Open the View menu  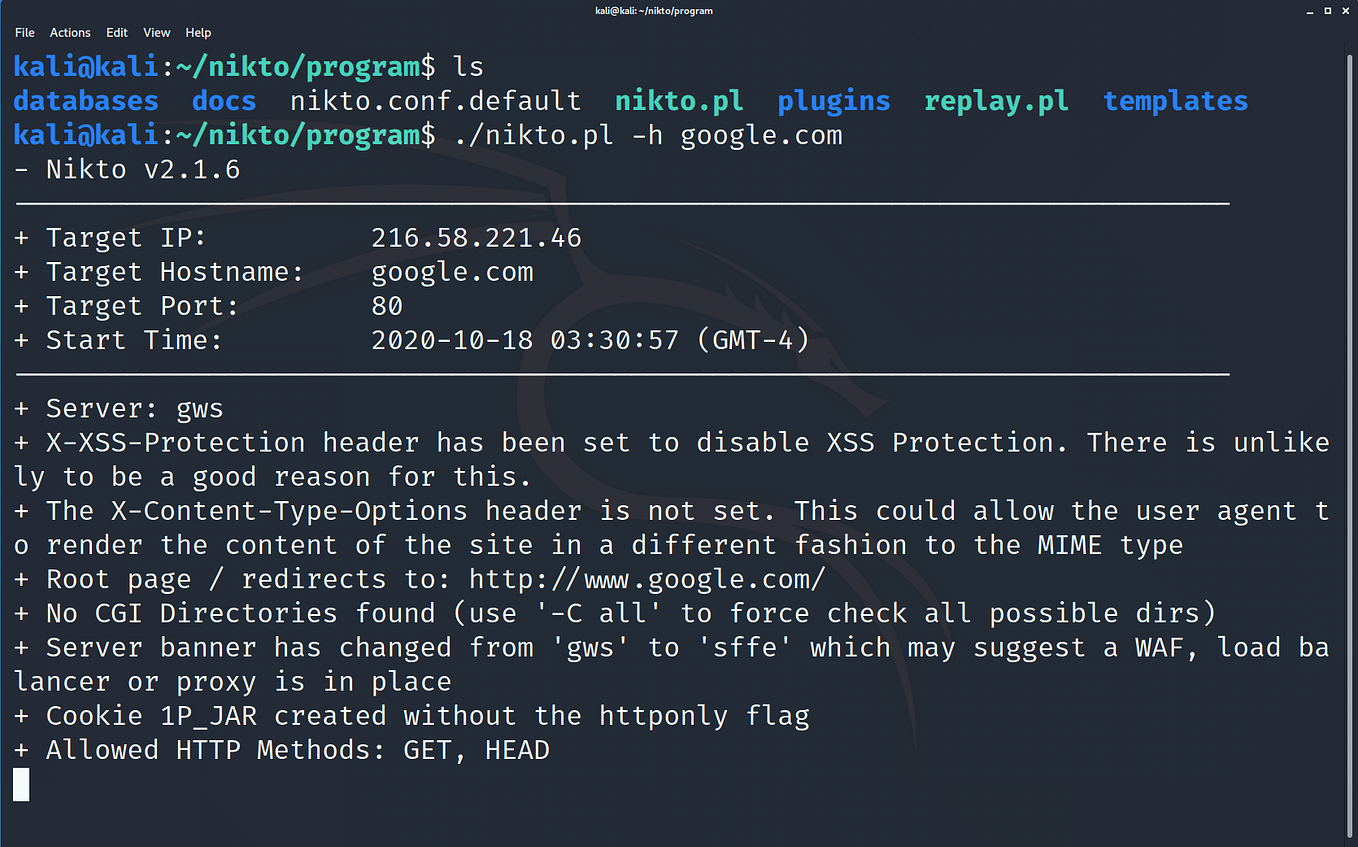(156, 32)
